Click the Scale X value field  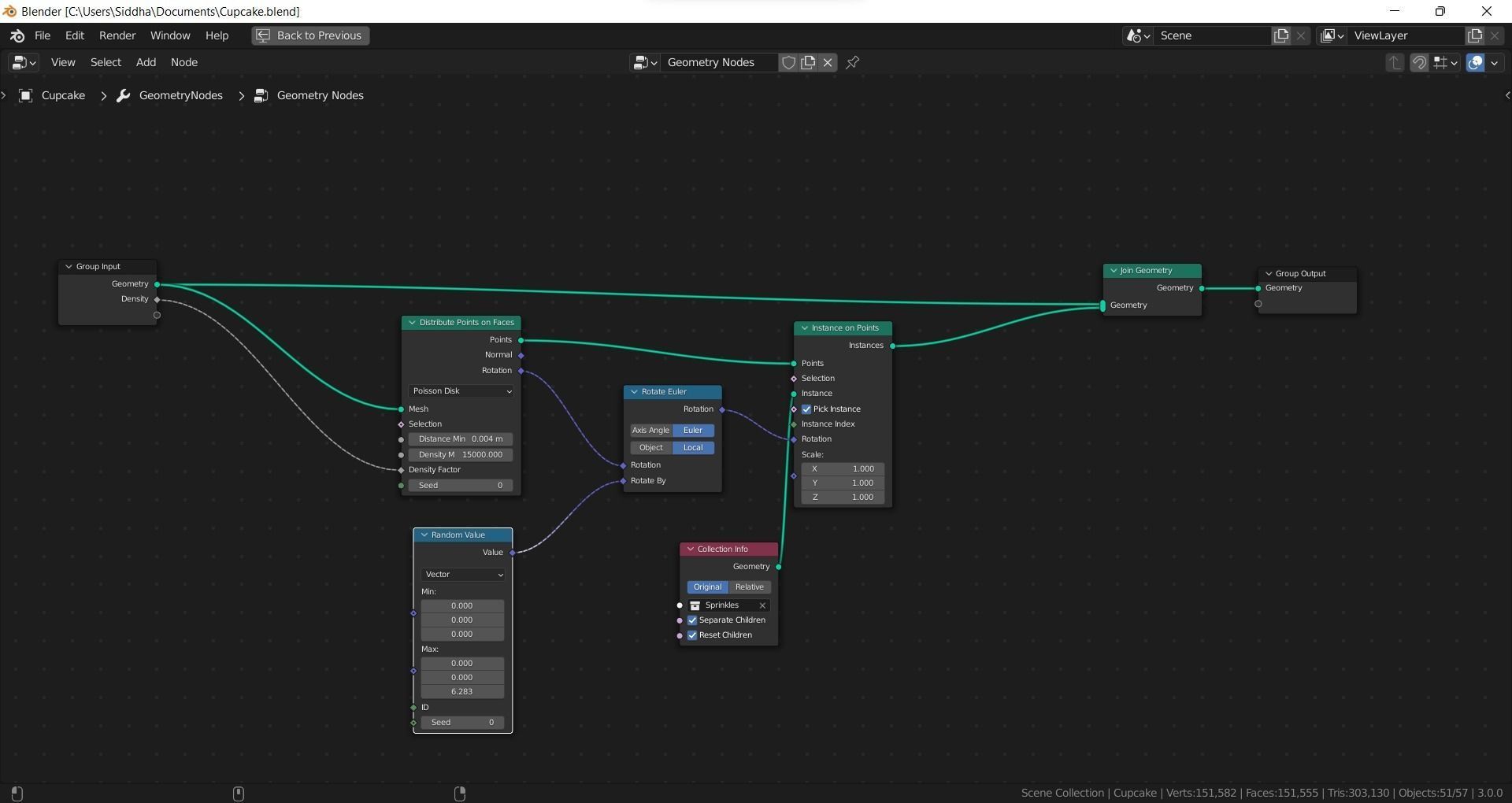843,469
